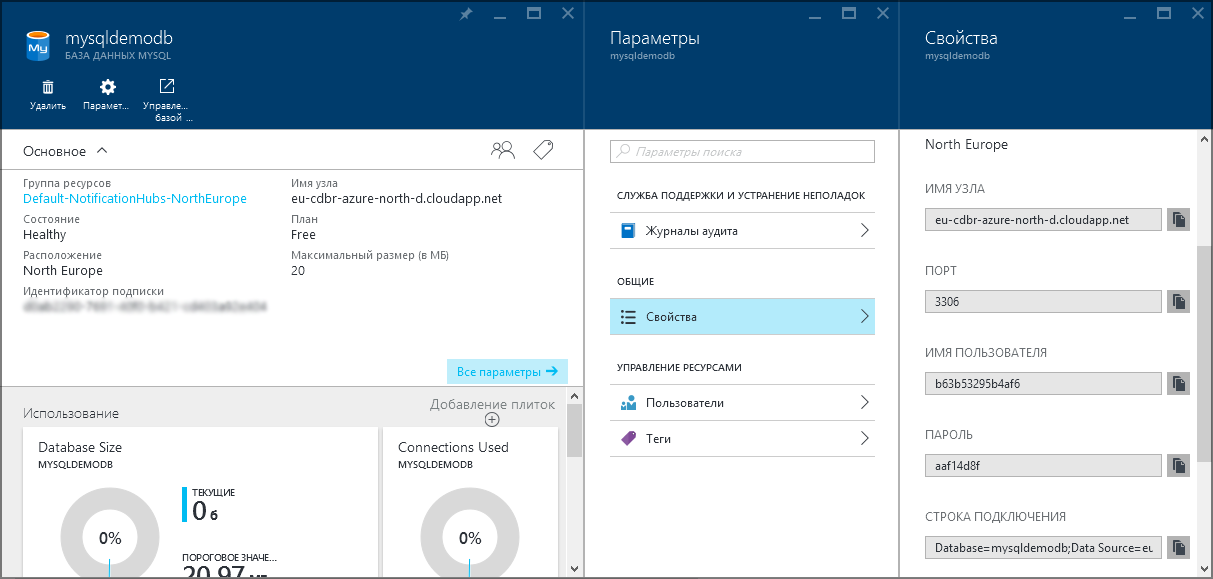Viewport: 1213px width, 579px height.
Task: Click the Пользователи people icon
Action: coord(631,402)
